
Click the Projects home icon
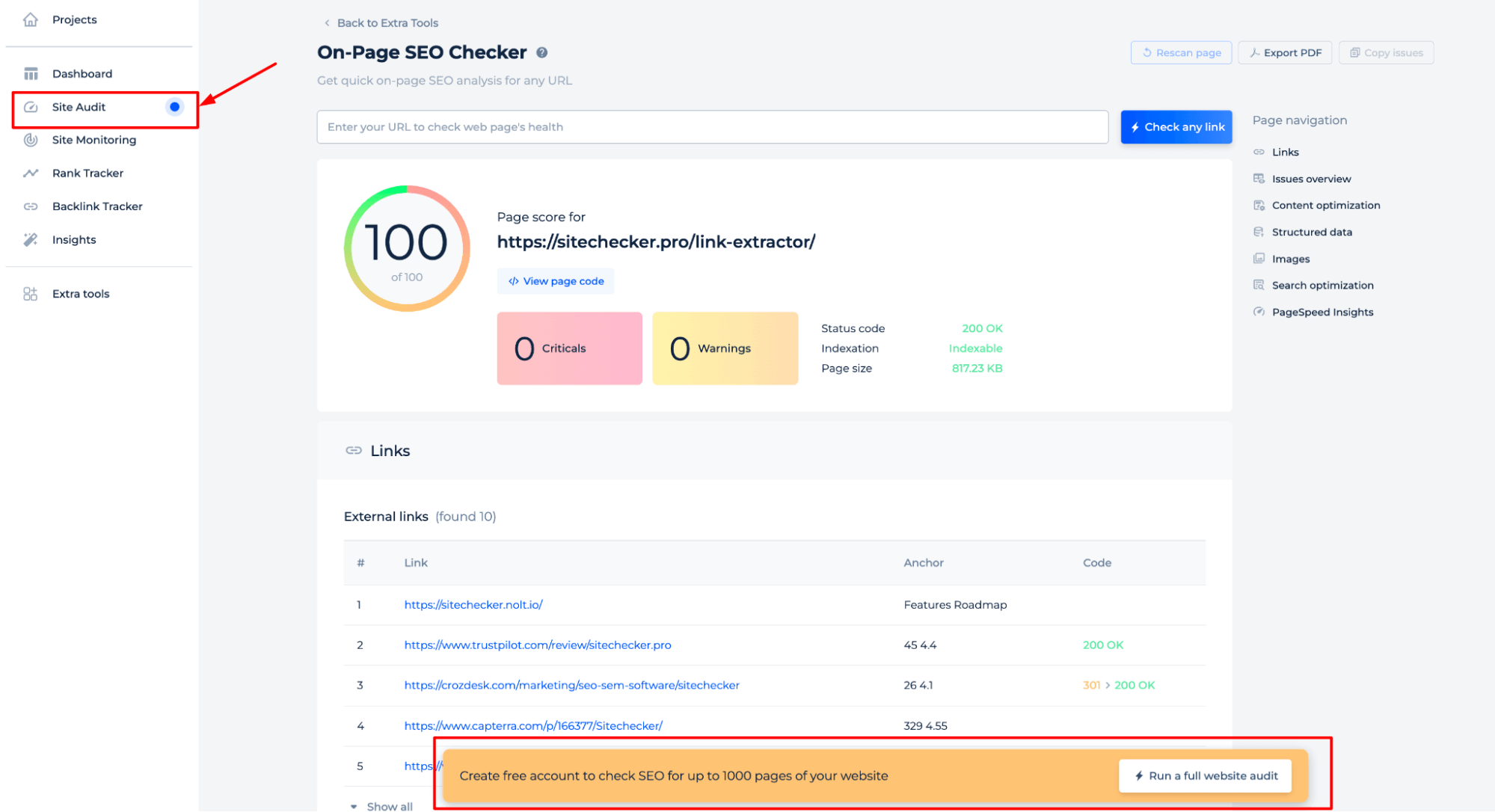pyautogui.click(x=31, y=19)
